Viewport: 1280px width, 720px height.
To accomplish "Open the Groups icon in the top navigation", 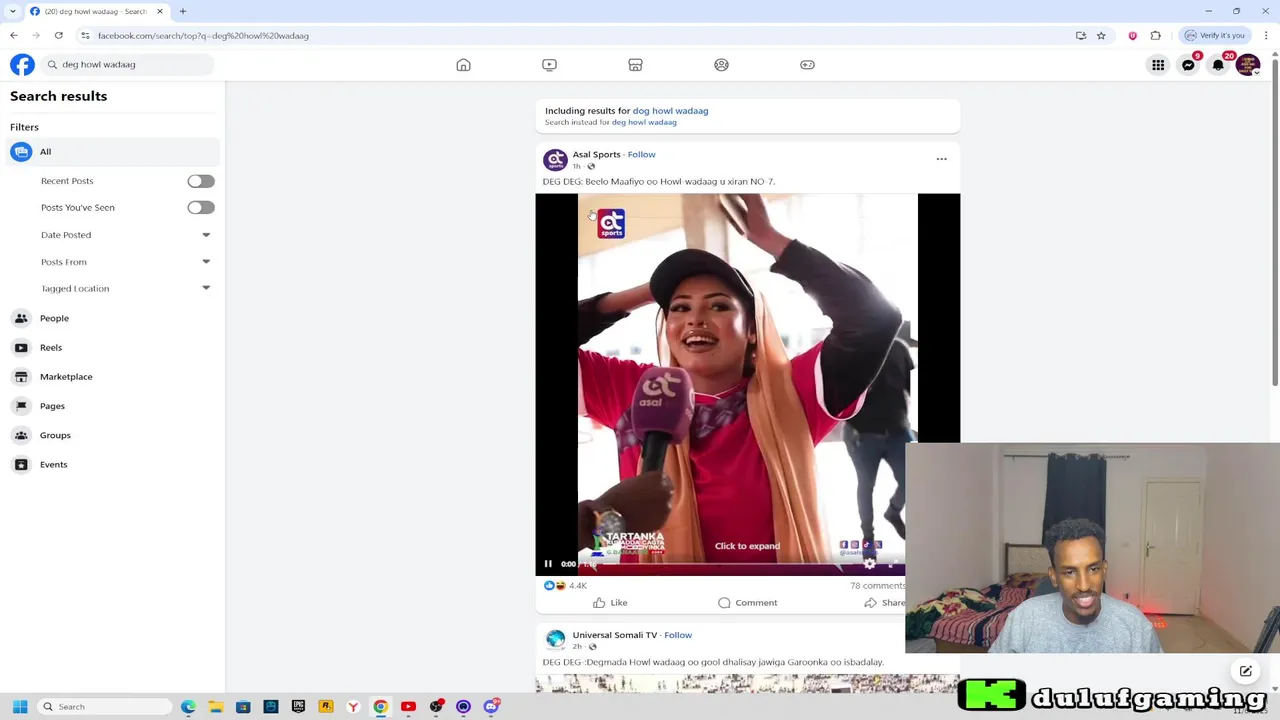I will coord(721,65).
